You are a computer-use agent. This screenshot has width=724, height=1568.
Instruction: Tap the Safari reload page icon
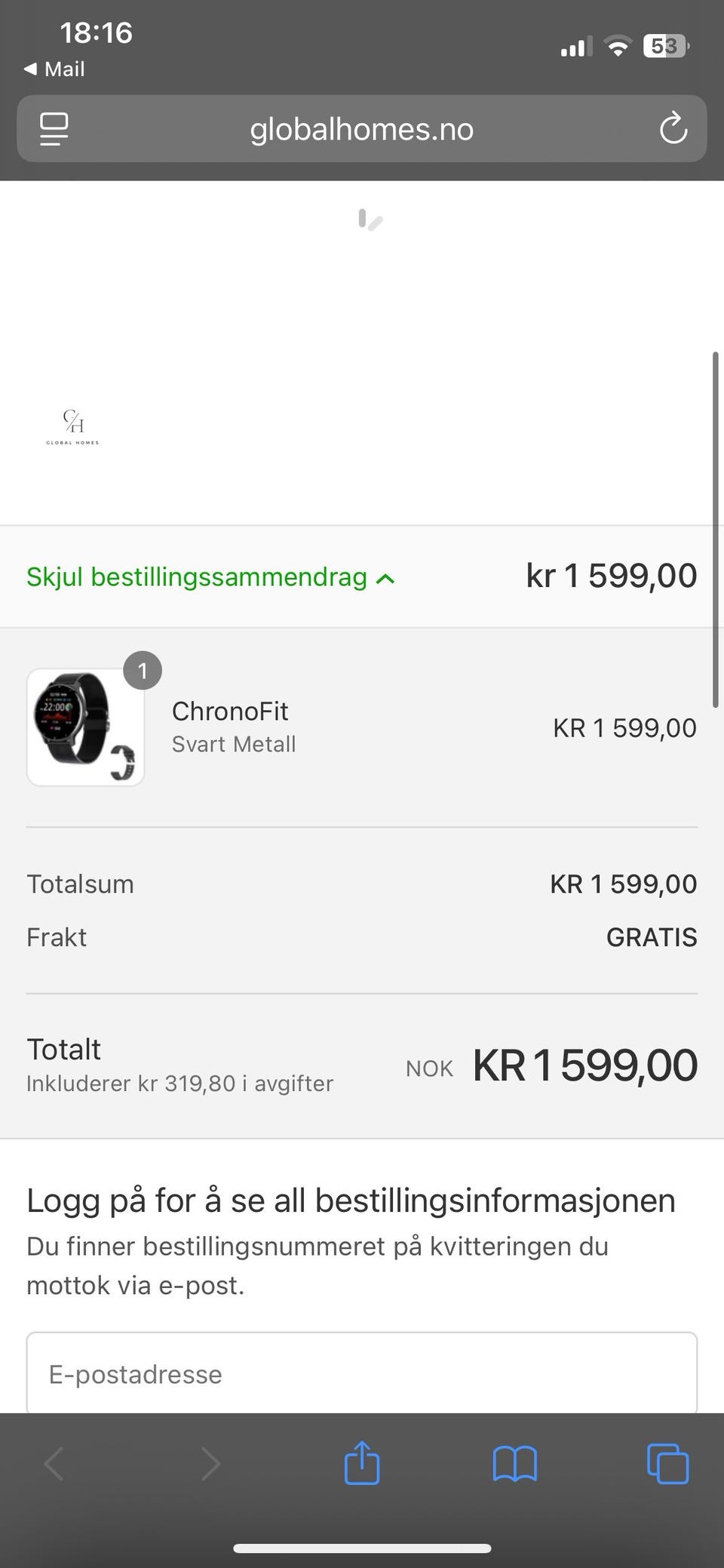pos(673,128)
